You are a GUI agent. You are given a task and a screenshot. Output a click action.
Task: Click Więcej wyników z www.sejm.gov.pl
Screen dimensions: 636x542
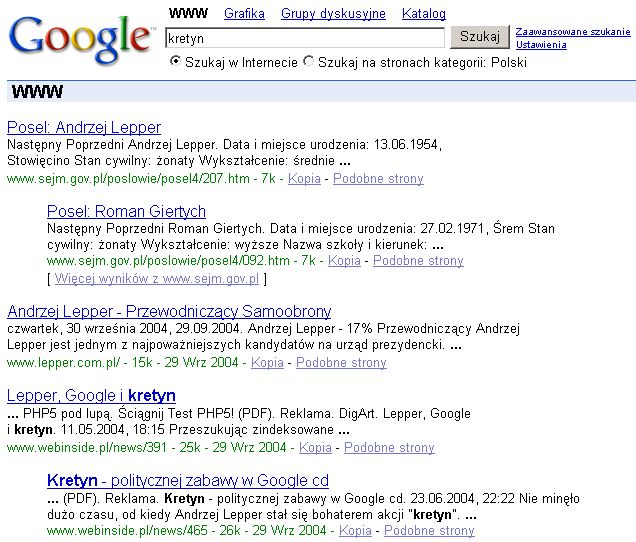157,279
